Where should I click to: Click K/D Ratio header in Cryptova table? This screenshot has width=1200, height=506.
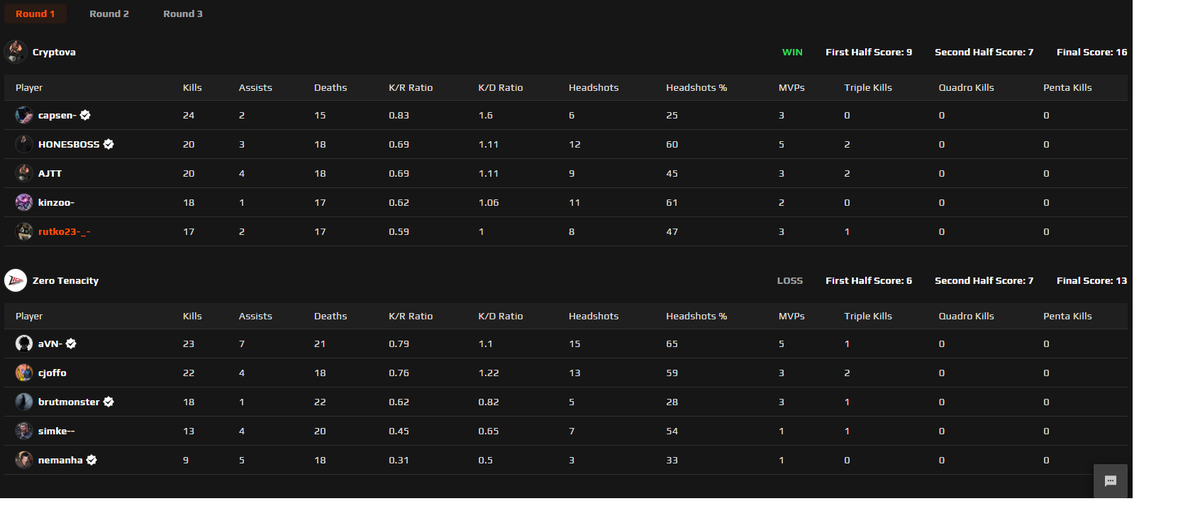point(501,88)
